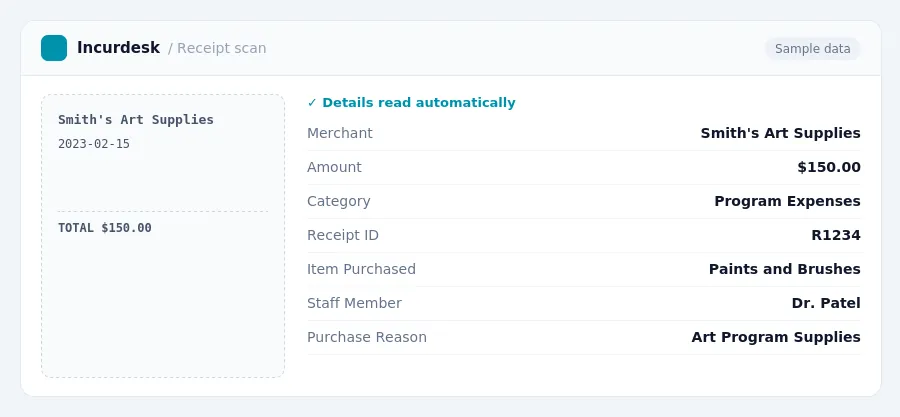The image size is (900, 417).
Task: Click the checkmark beside Details read automatically
Action: click(x=312, y=103)
